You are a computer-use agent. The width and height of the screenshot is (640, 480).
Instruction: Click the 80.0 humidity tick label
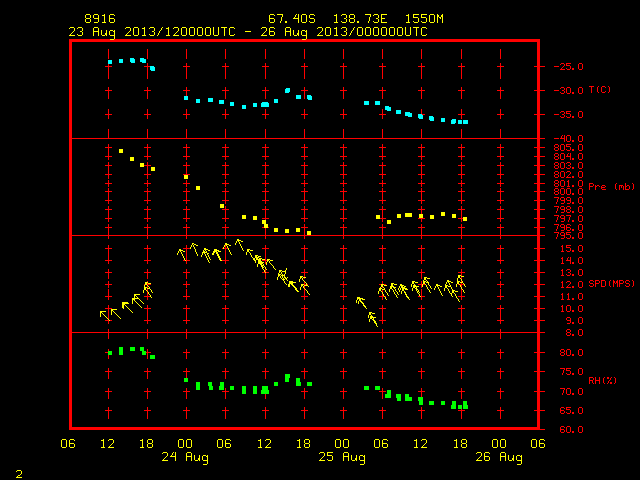click(x=571, y=353)
